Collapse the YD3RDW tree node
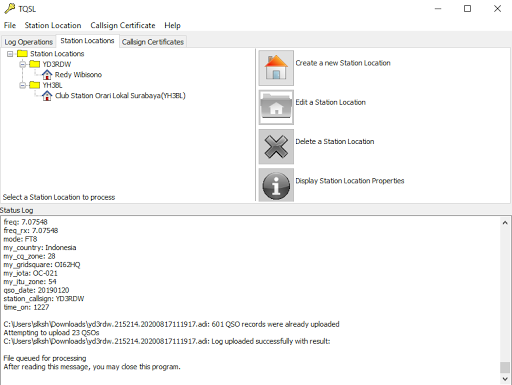This screenshot has width=512, height=385. (22, 64)
